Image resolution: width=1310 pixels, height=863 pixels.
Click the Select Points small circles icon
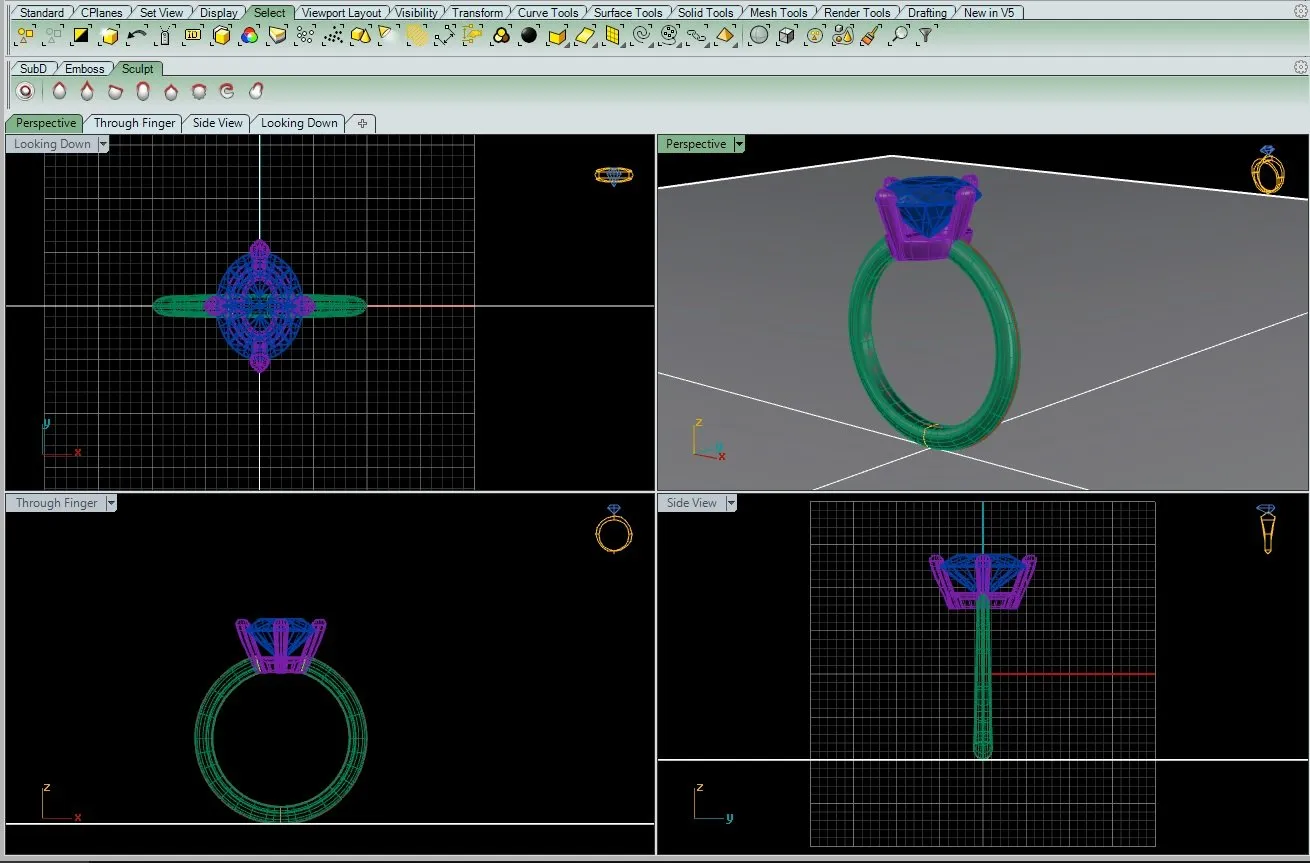pyautogui.click(x=305, y=35)
